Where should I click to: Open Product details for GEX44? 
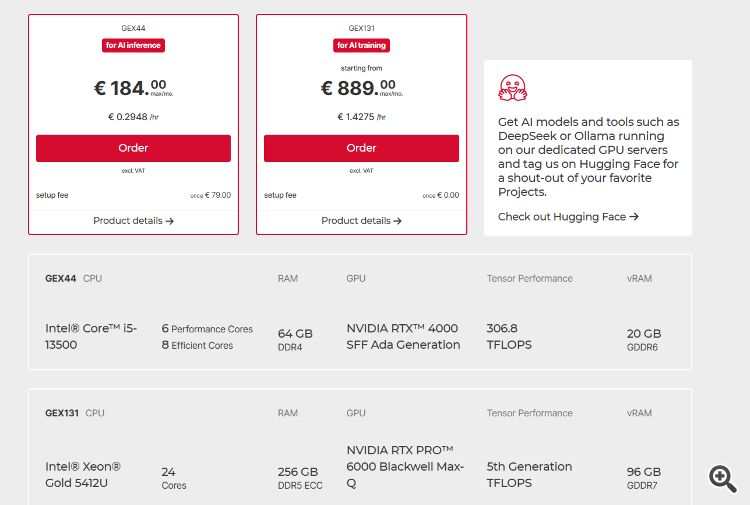coord(133,220)
